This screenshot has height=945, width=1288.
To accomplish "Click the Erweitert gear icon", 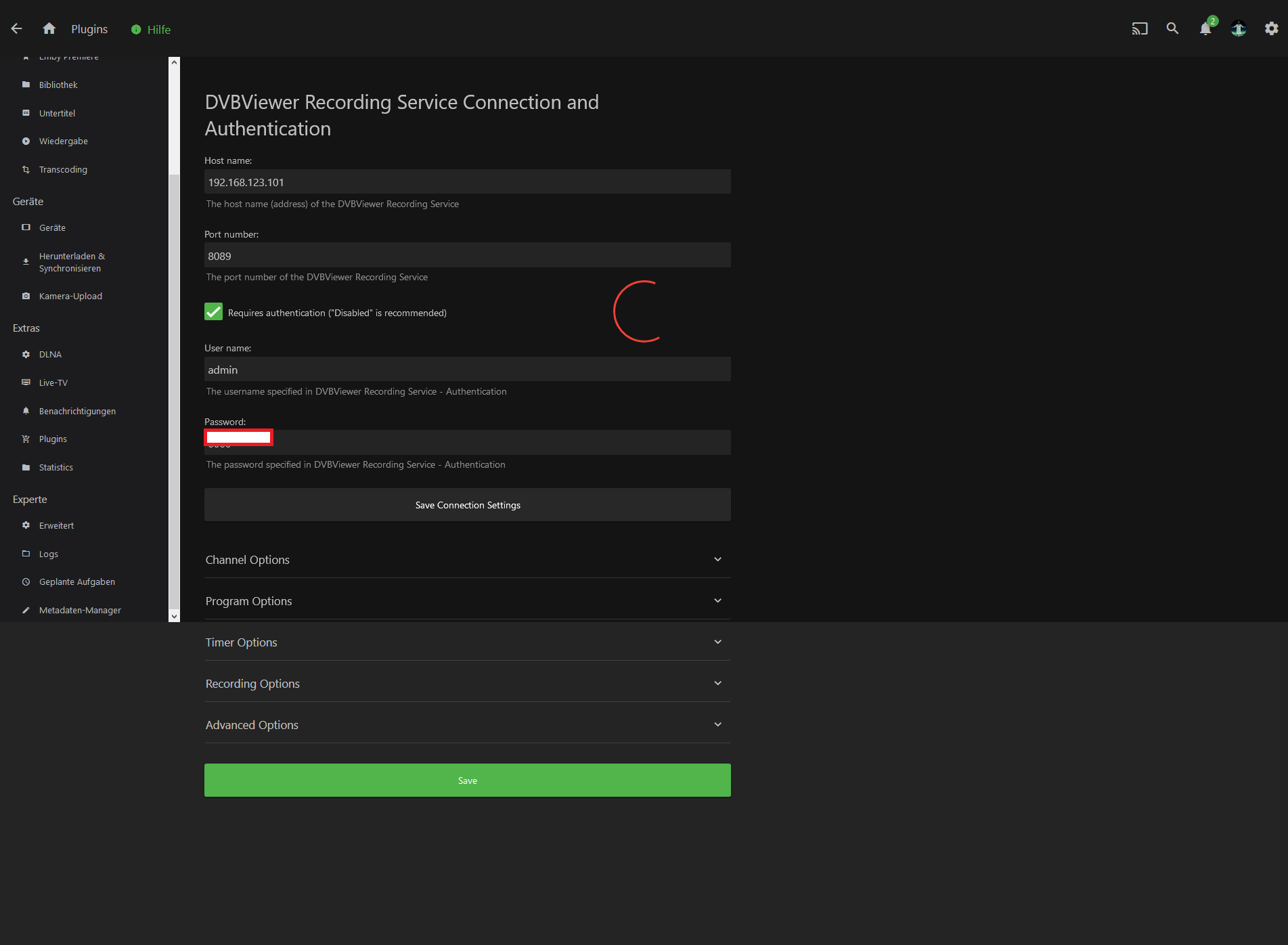I will click(x=26, y=525).
